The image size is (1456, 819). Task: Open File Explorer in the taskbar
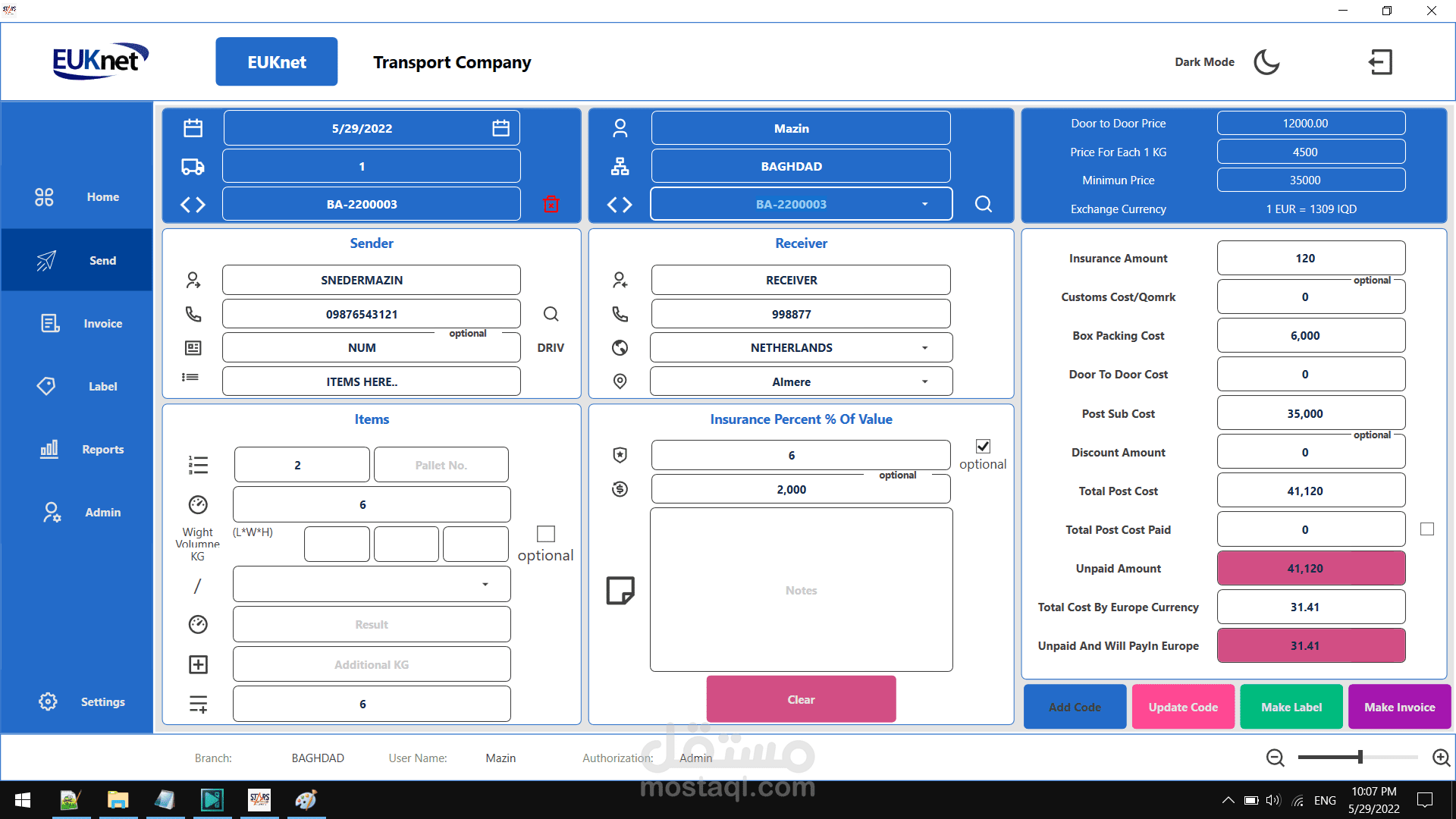point(118,800)
